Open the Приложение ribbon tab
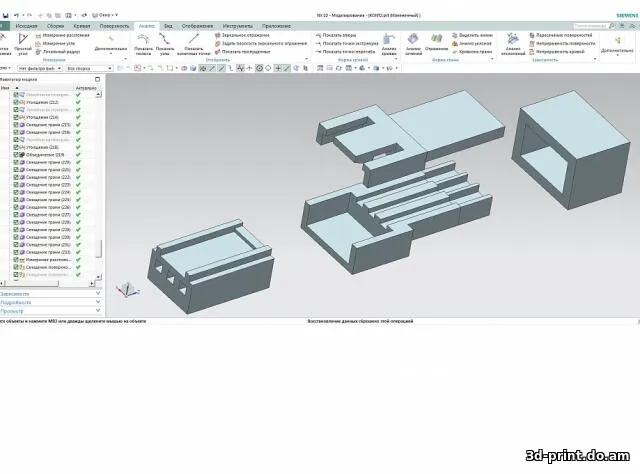Screen dimensions: 640x474 pos(276,26)
